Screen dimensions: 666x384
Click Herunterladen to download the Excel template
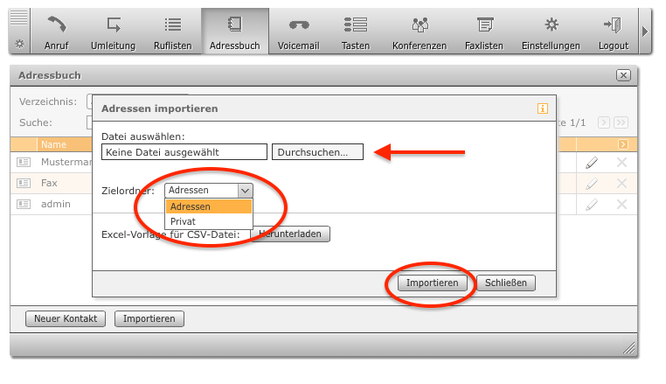coord(291,234)
